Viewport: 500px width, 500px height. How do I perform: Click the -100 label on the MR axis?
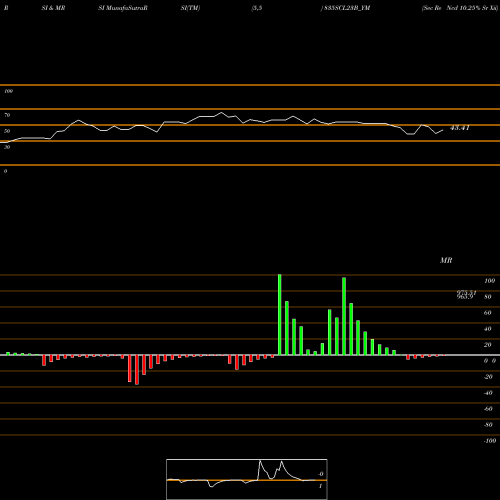pyautogui.click(x=490, y=441)
